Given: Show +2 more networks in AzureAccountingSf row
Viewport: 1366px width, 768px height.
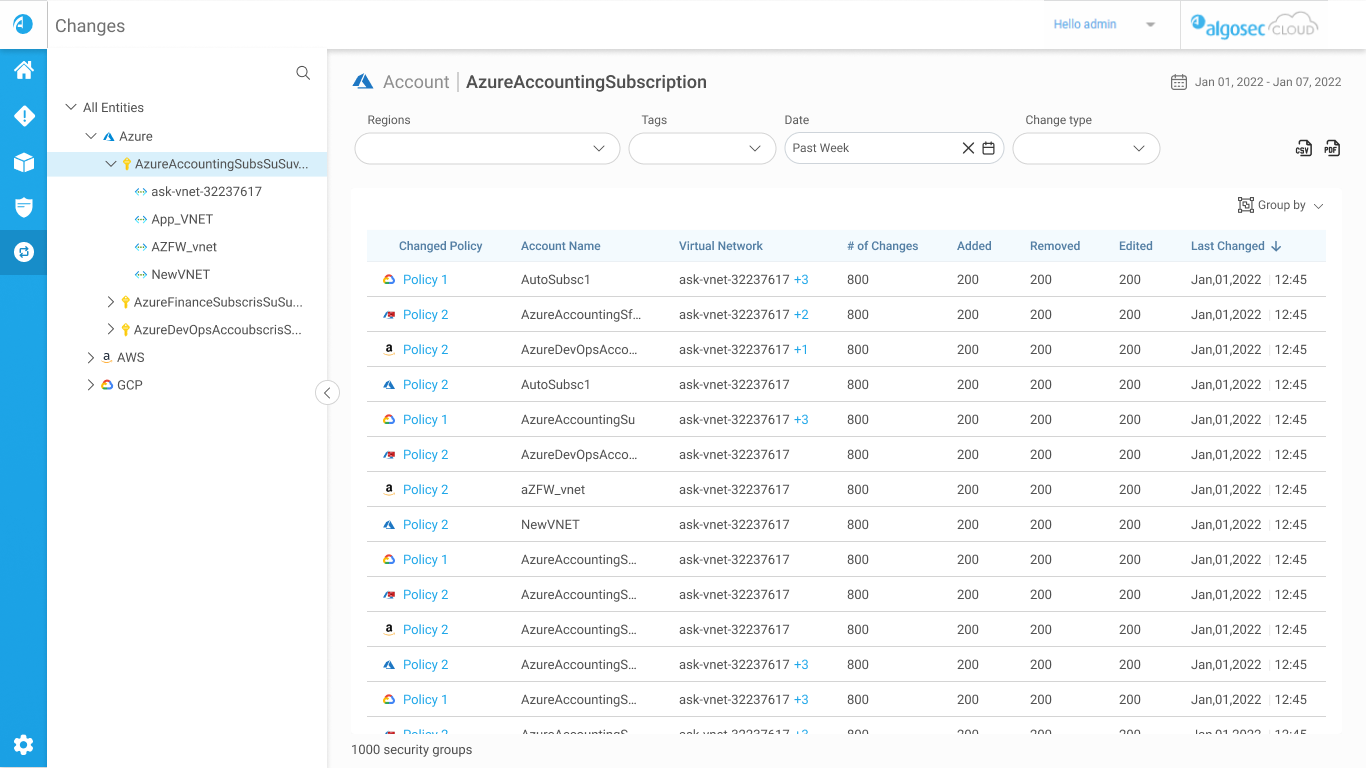Looking at the screenshot, I should (x=801, y=315).
